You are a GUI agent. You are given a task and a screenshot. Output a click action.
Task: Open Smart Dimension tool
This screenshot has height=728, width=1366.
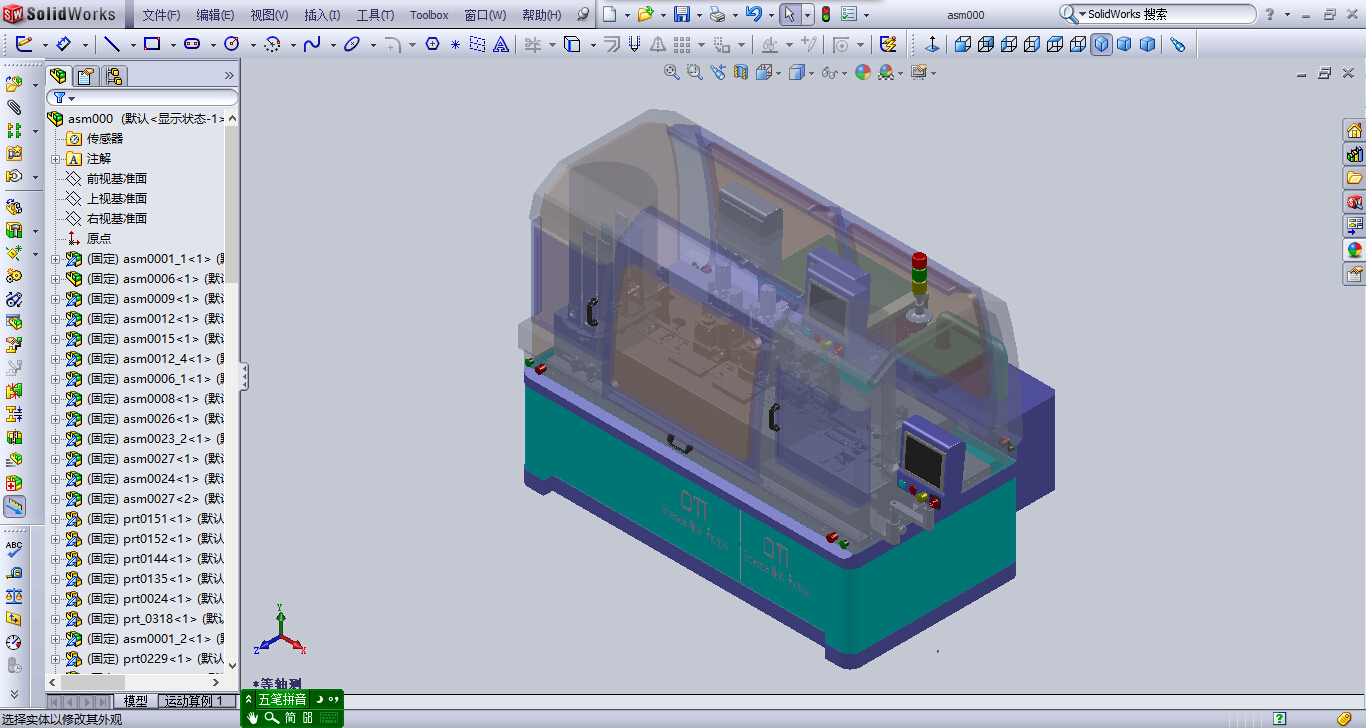64,44
